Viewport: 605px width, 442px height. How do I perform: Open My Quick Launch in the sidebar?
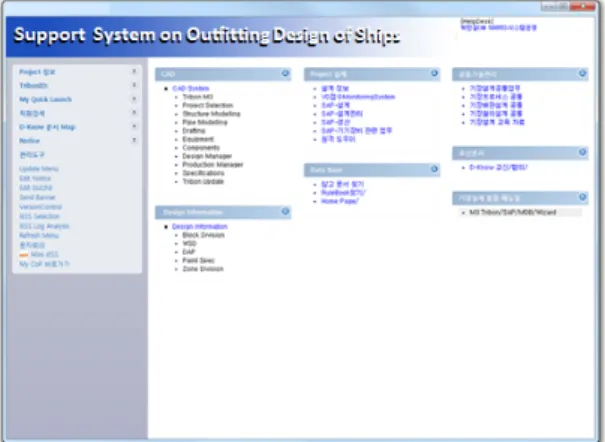click(46, 100)
